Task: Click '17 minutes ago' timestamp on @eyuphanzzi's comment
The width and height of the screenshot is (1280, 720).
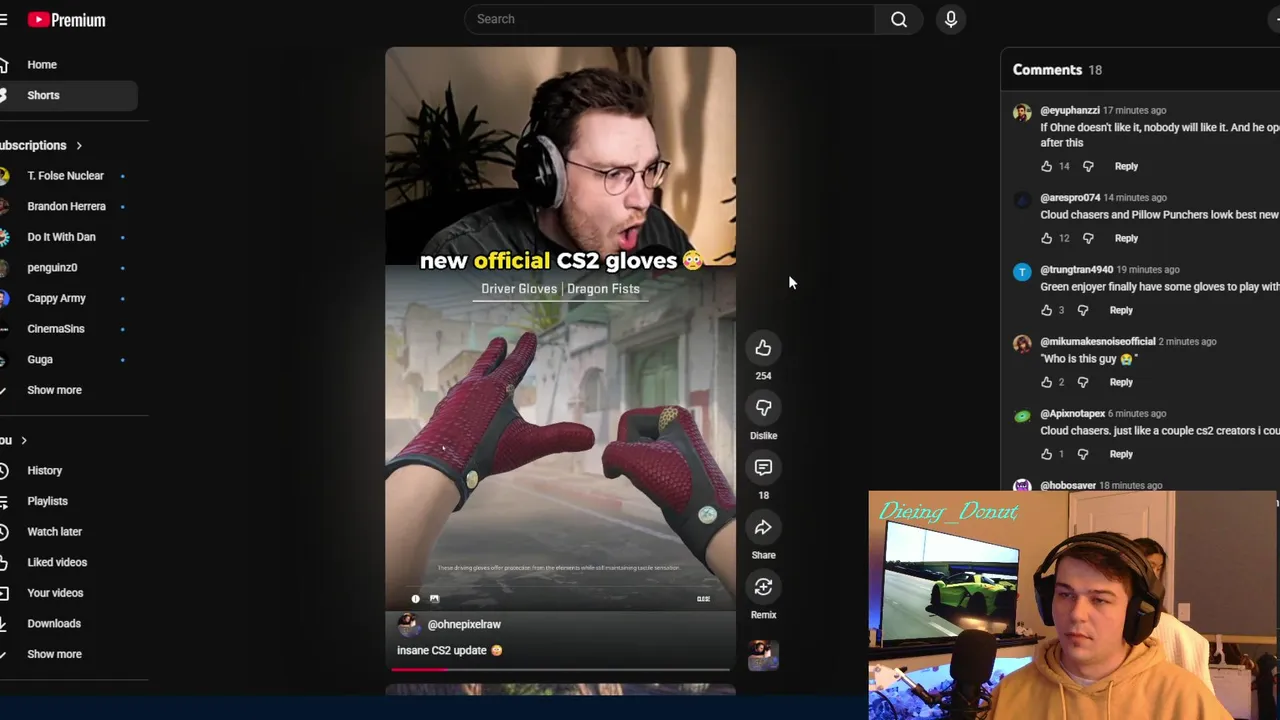Action: pos(1134,110)
